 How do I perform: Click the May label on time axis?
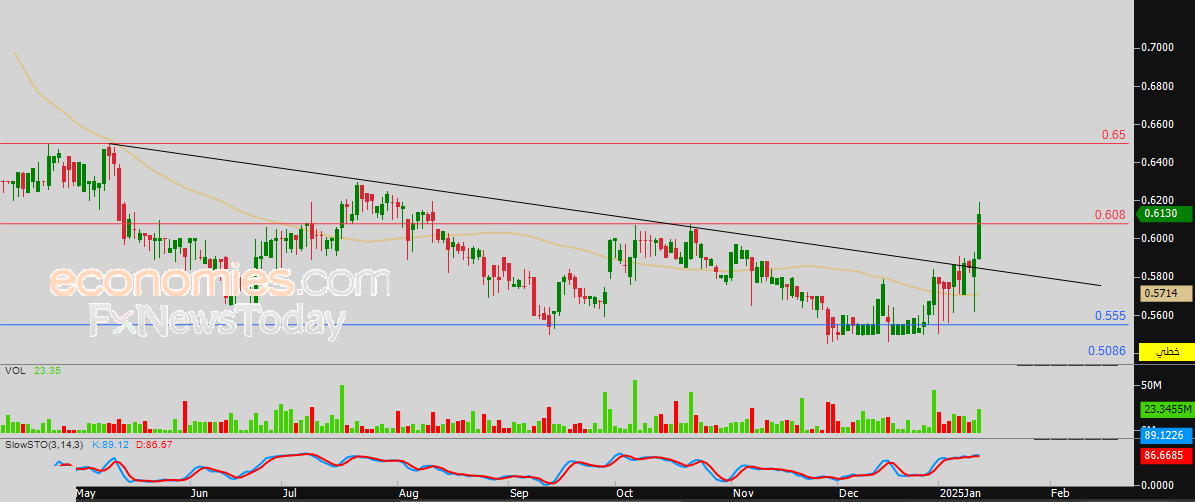click(87, 494)
